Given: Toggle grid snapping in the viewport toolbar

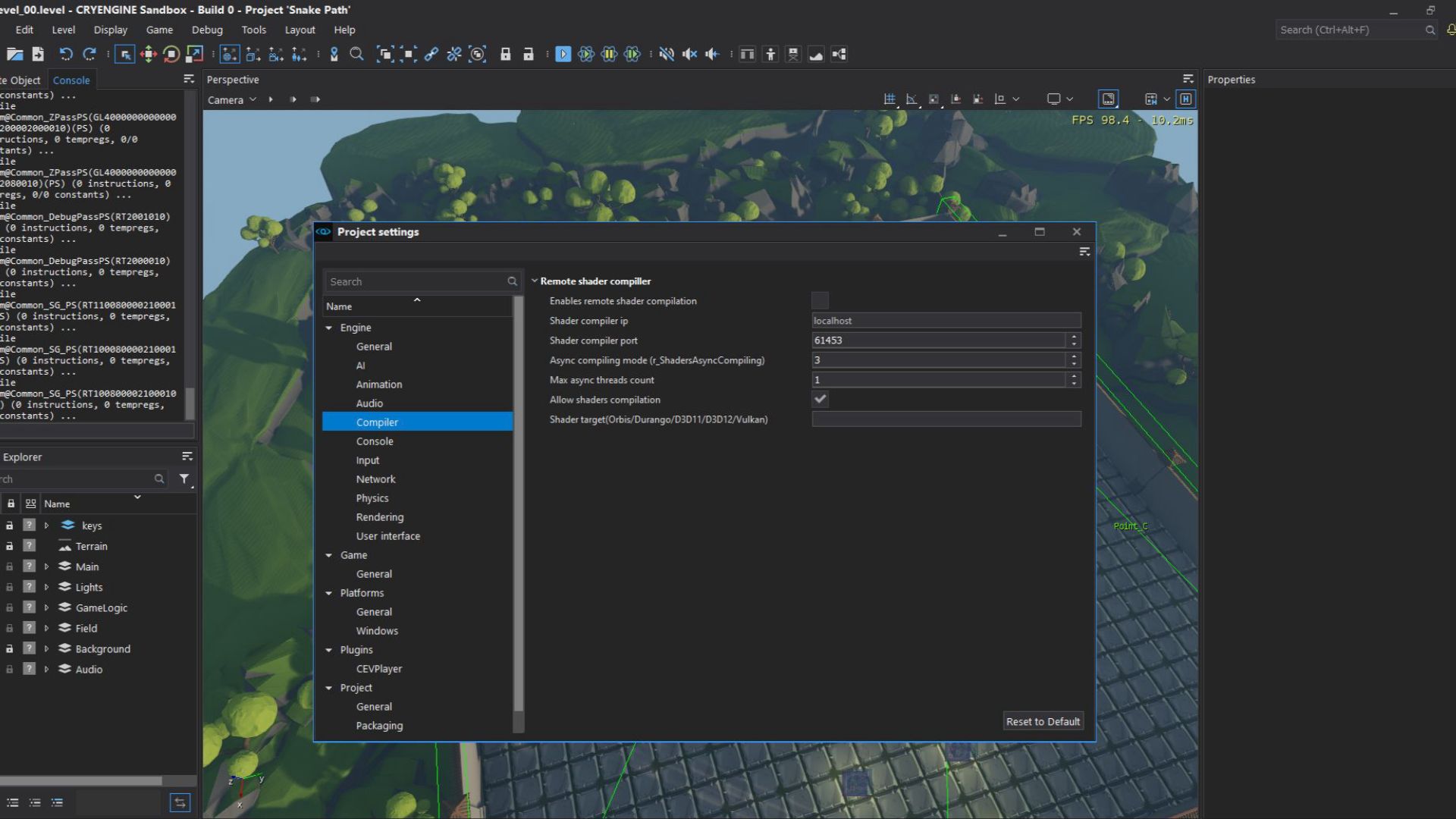Looking at the screenshot, I should coord(889,99).
